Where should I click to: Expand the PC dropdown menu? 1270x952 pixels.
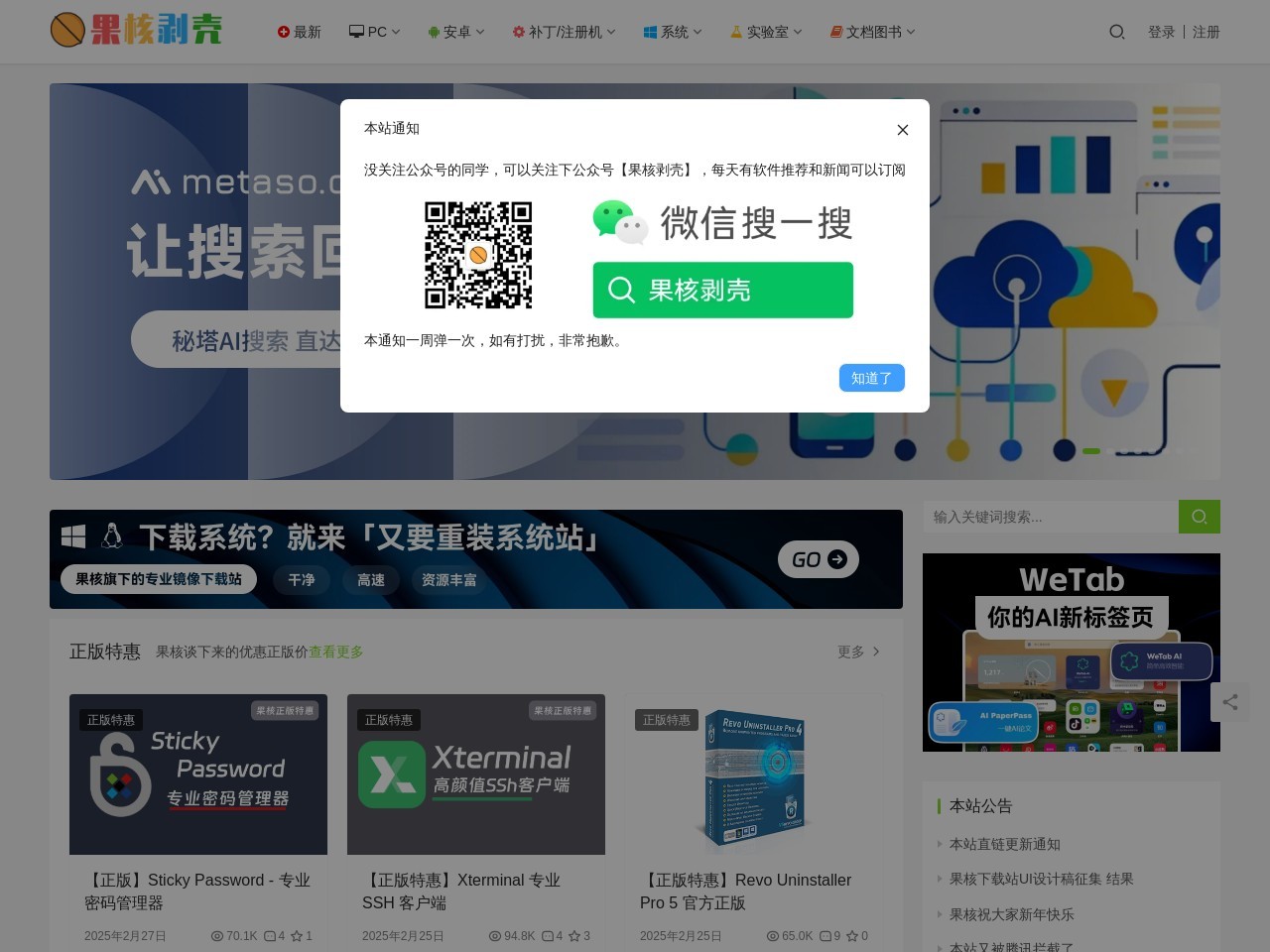[374, 32]
